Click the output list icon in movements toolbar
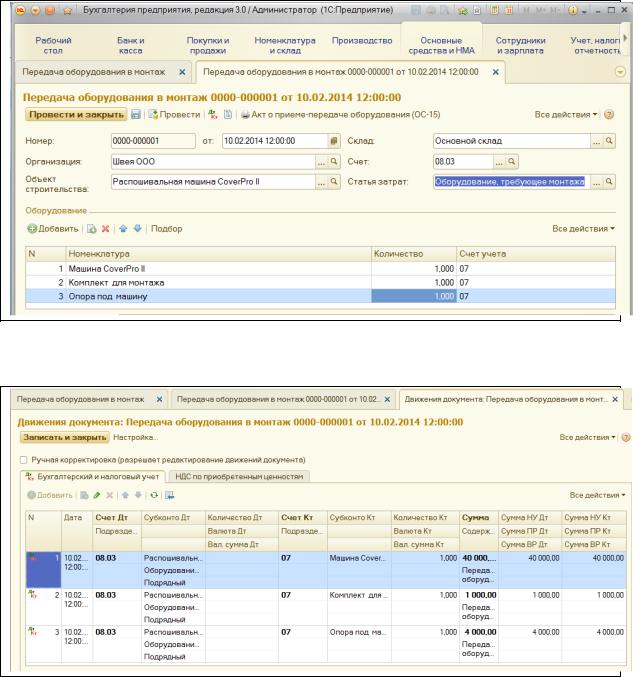This screenshot has width=633, height=677. [x=169, y=495]
